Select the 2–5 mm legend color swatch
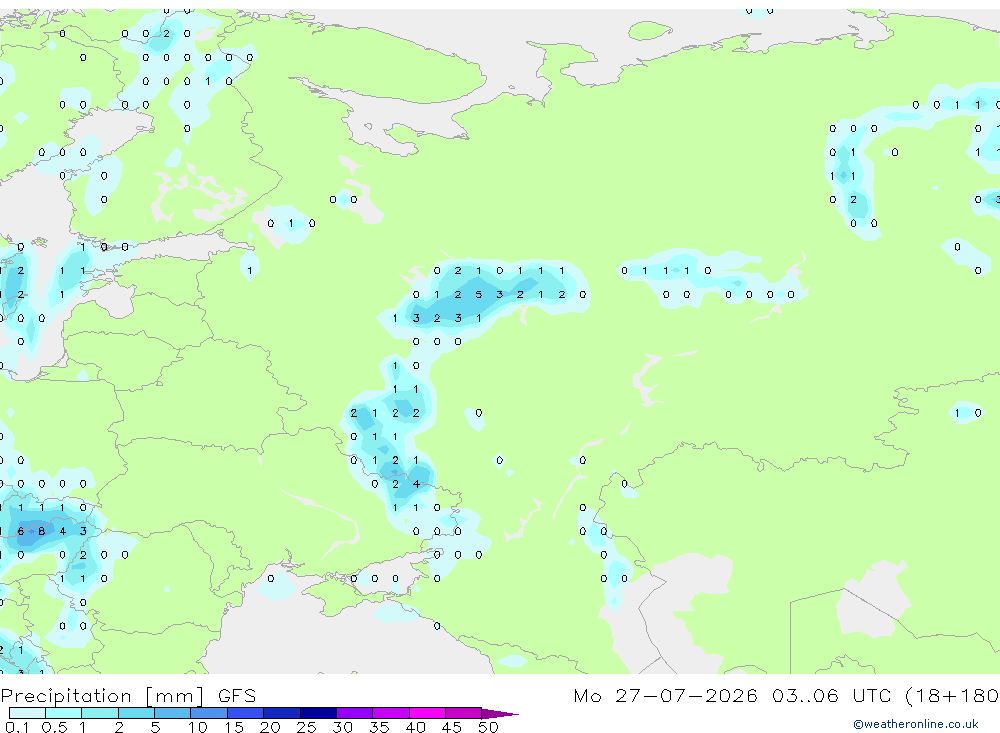Viewport: 1000px width, 733px height. 136,713
